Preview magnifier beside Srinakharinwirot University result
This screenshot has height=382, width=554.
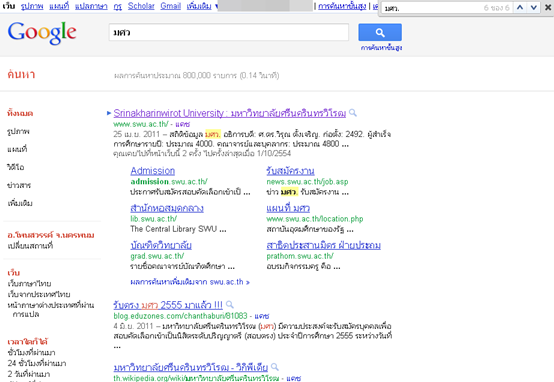[353, 113]
